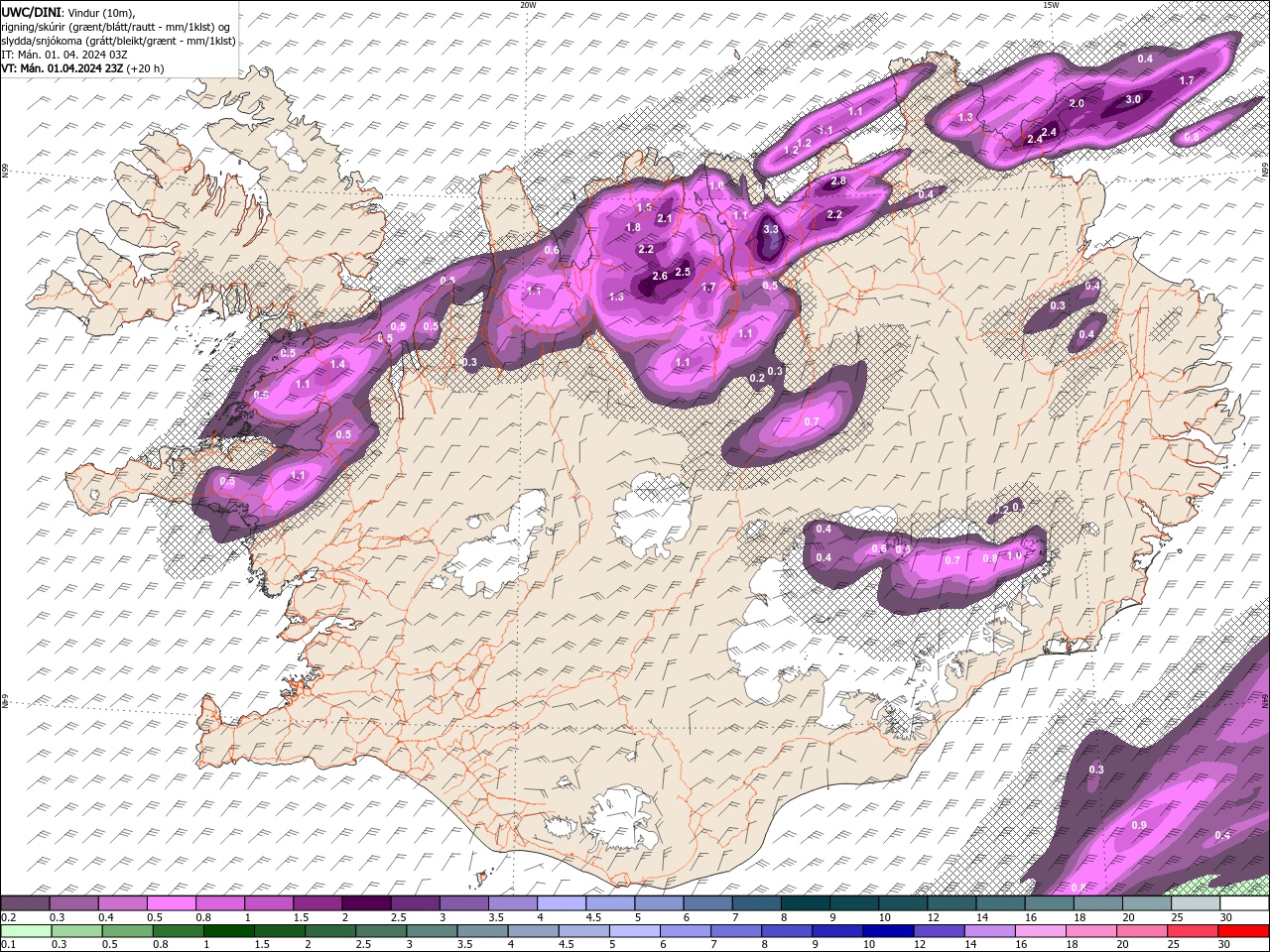Screen dimensions: 1270x952
Task: Pick the darkest green 1 swatch in lower legend
Action: (229, 931)
